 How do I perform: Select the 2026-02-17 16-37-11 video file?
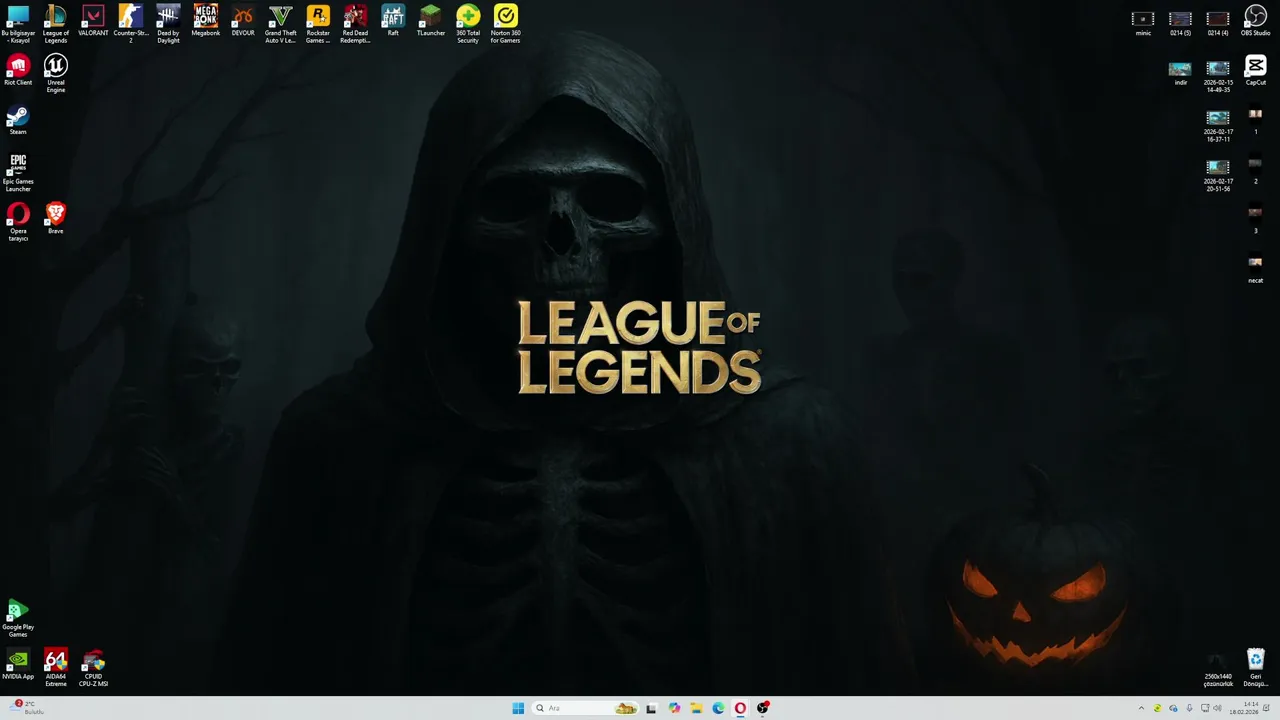[1218, 127]
